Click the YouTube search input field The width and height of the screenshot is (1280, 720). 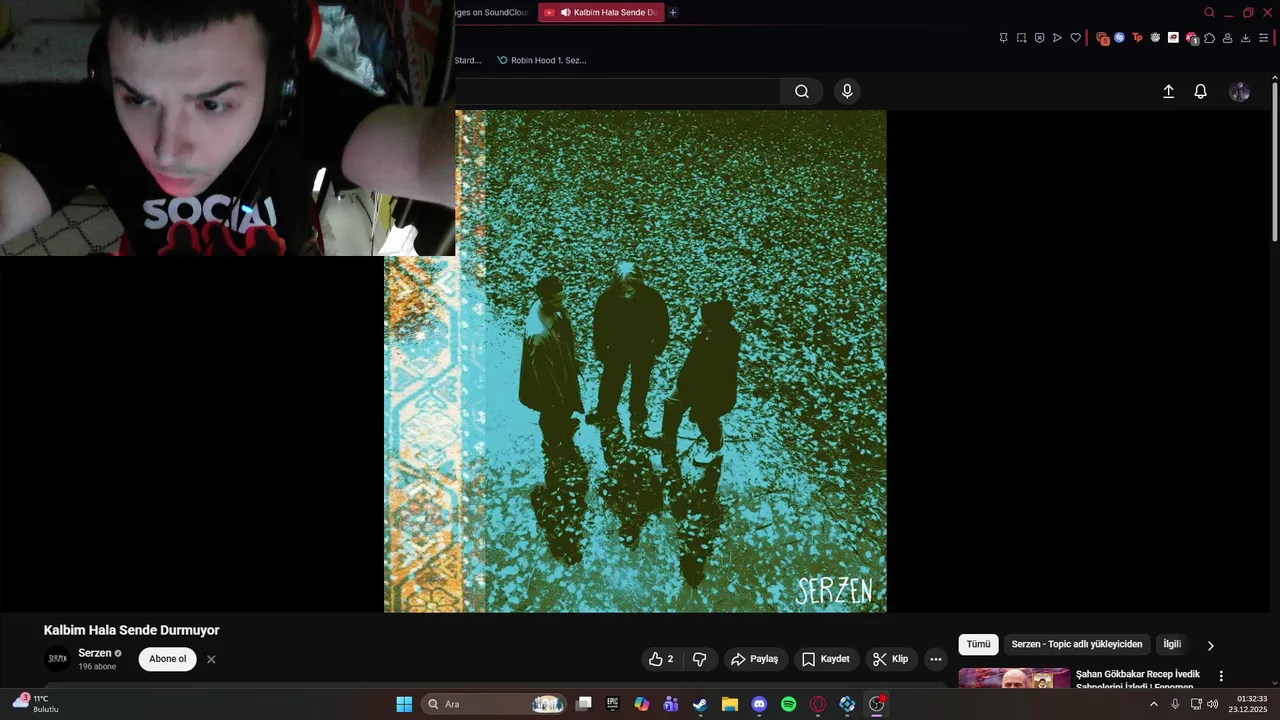tap(617, 91)
